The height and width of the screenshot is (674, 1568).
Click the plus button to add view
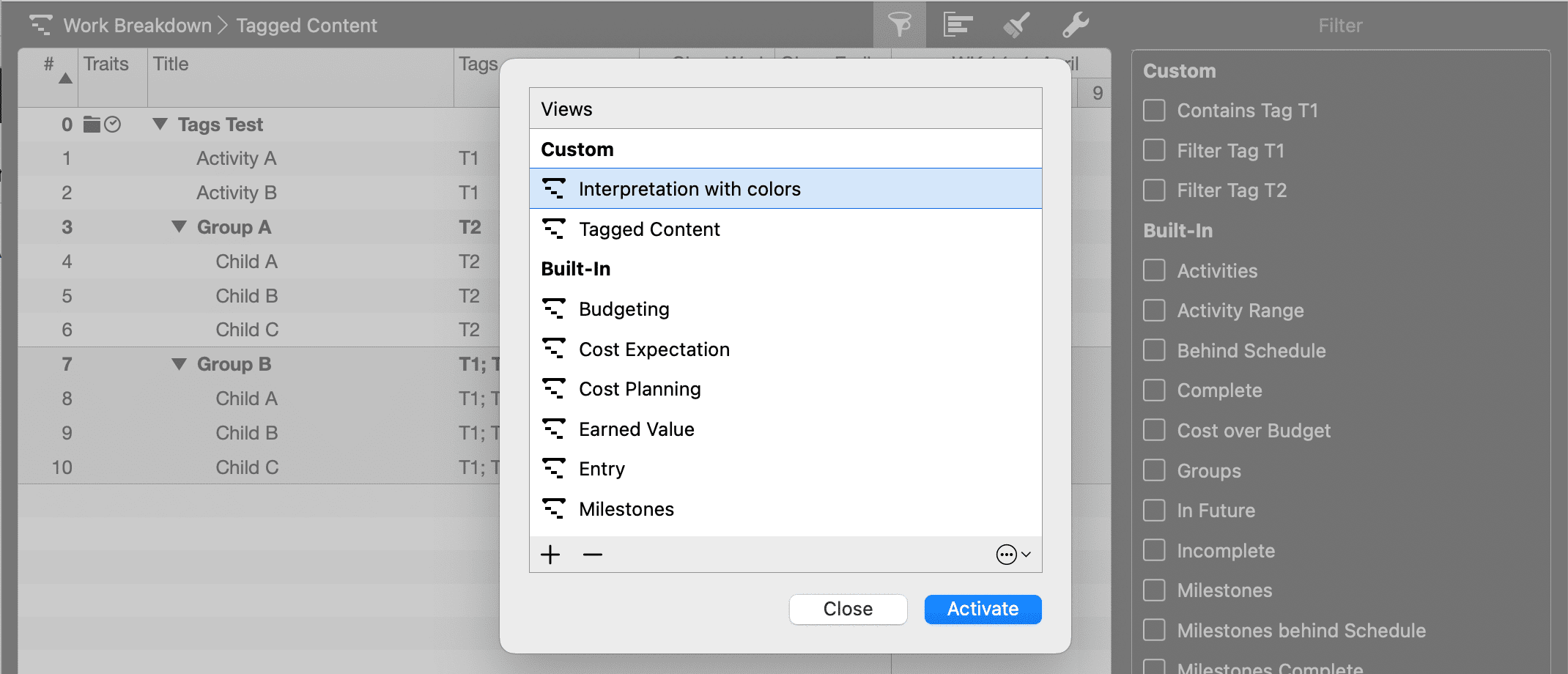[550, 555]
